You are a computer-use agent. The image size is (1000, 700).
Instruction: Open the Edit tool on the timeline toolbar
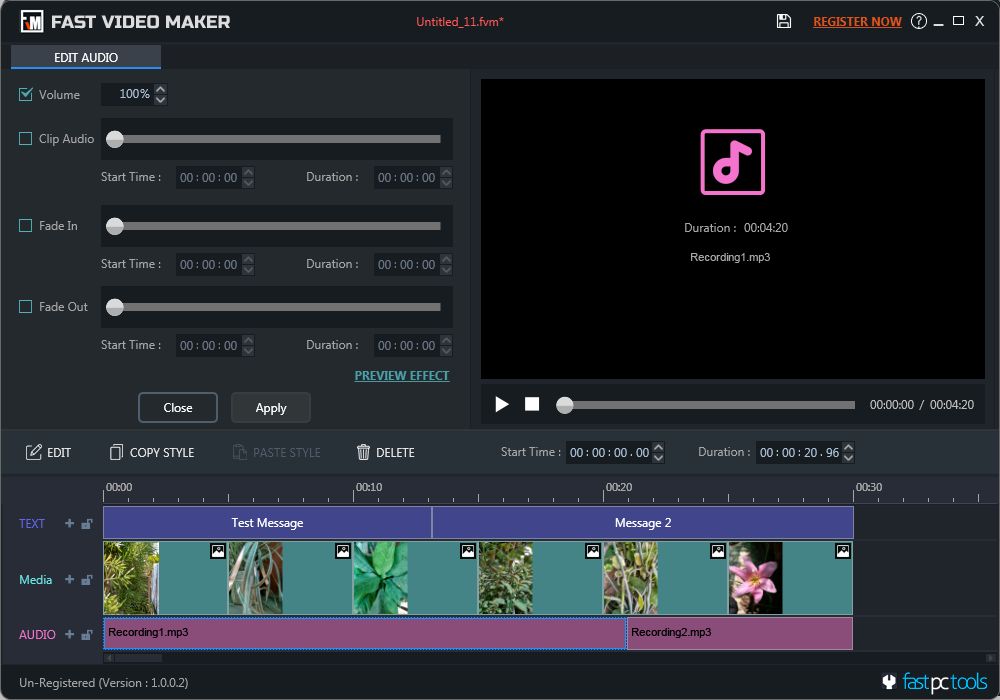point(48,452)
